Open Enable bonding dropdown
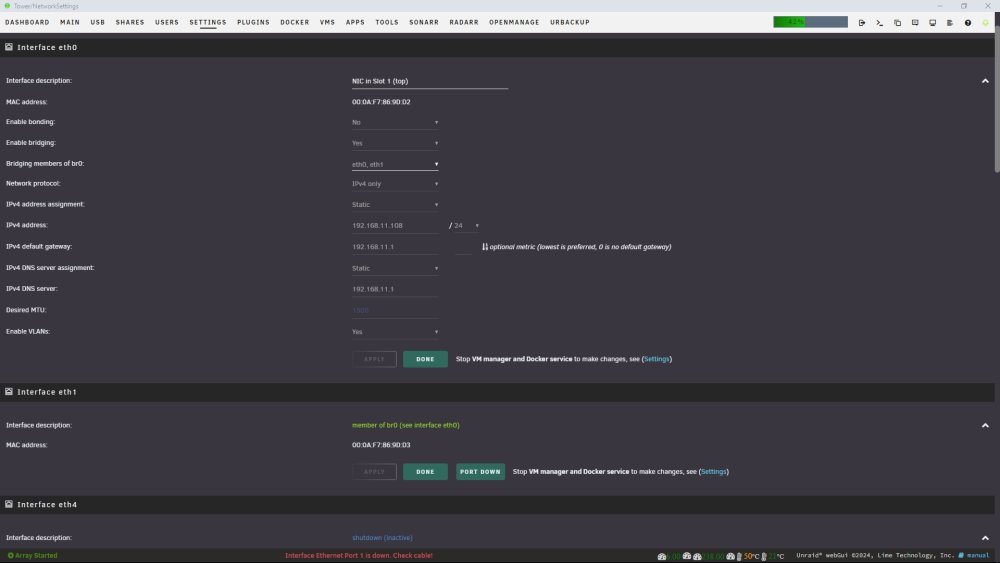Image resolution: width=1000 pixels, height=563 pixels. point(395,122)
